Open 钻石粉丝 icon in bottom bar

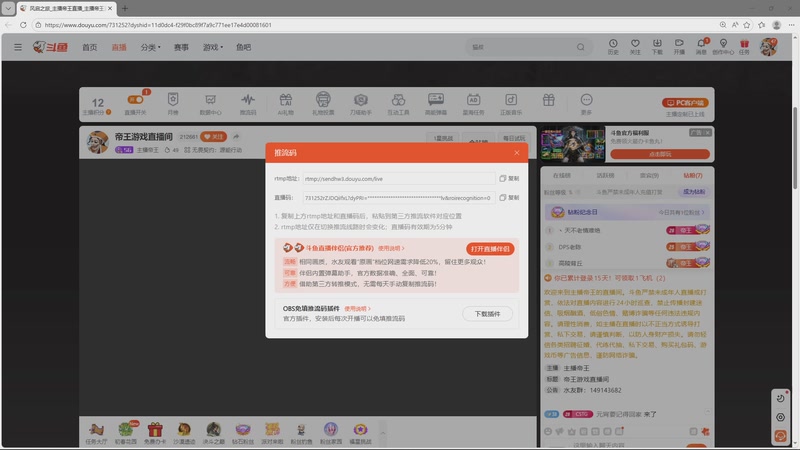click(243, 433)
